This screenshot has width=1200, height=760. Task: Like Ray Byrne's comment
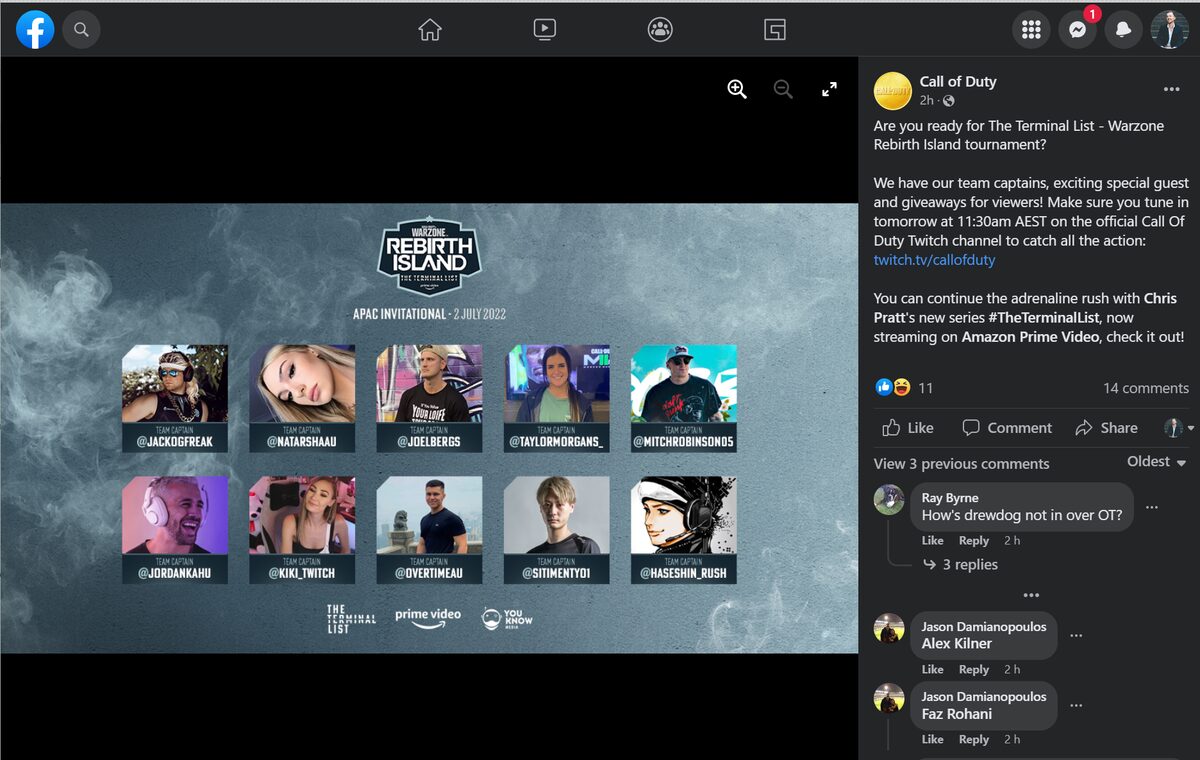(933, 541)
